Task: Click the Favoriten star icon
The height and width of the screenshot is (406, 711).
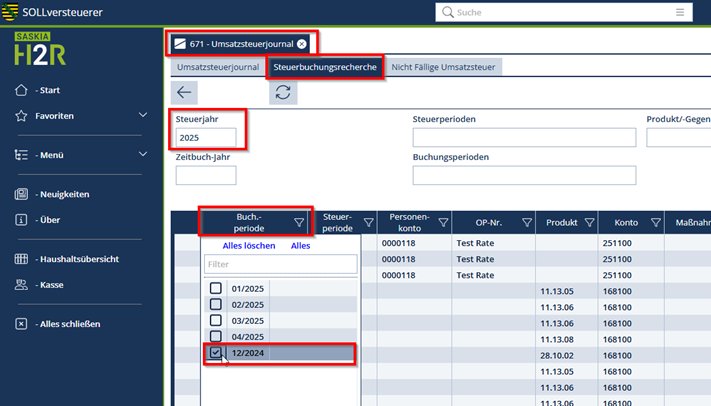Action: click(x=22, y=116)
